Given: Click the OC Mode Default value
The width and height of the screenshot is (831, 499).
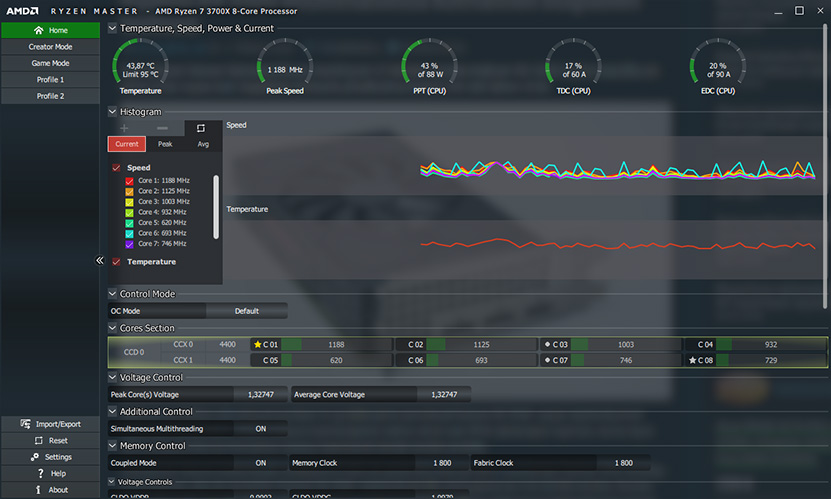Looking at the screenshot, I should [246, 311].
